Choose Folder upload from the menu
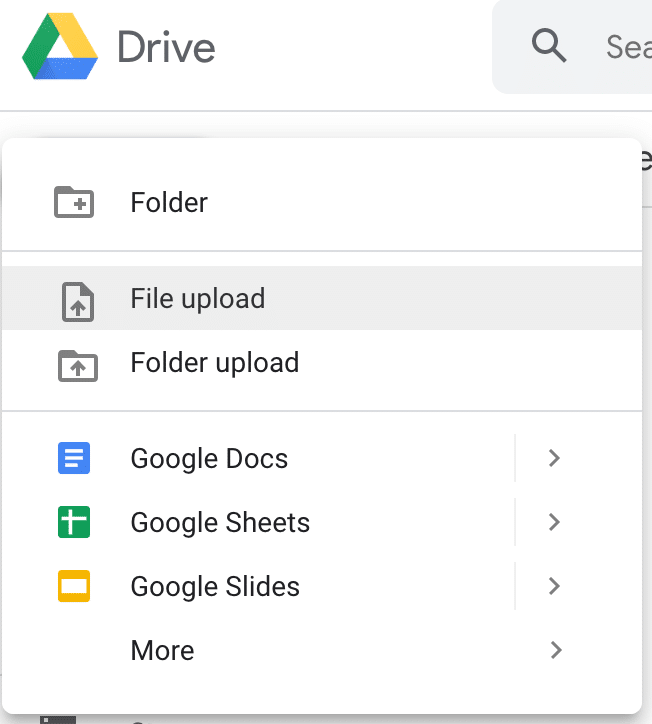652x724 pixels. (x=214, y=363)
